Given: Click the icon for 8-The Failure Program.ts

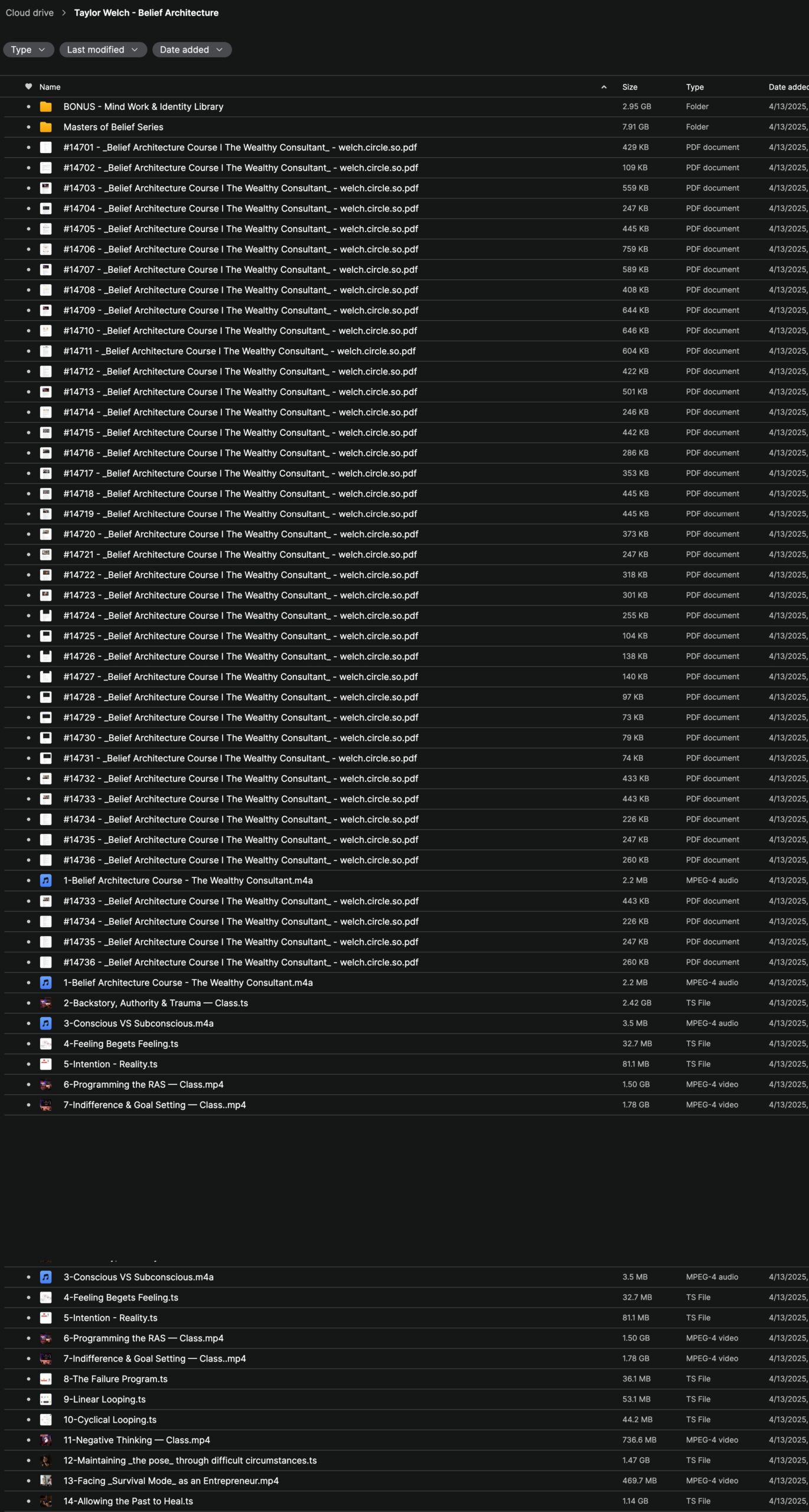Looking at the screenshot, I should [x=45, y=1379].
